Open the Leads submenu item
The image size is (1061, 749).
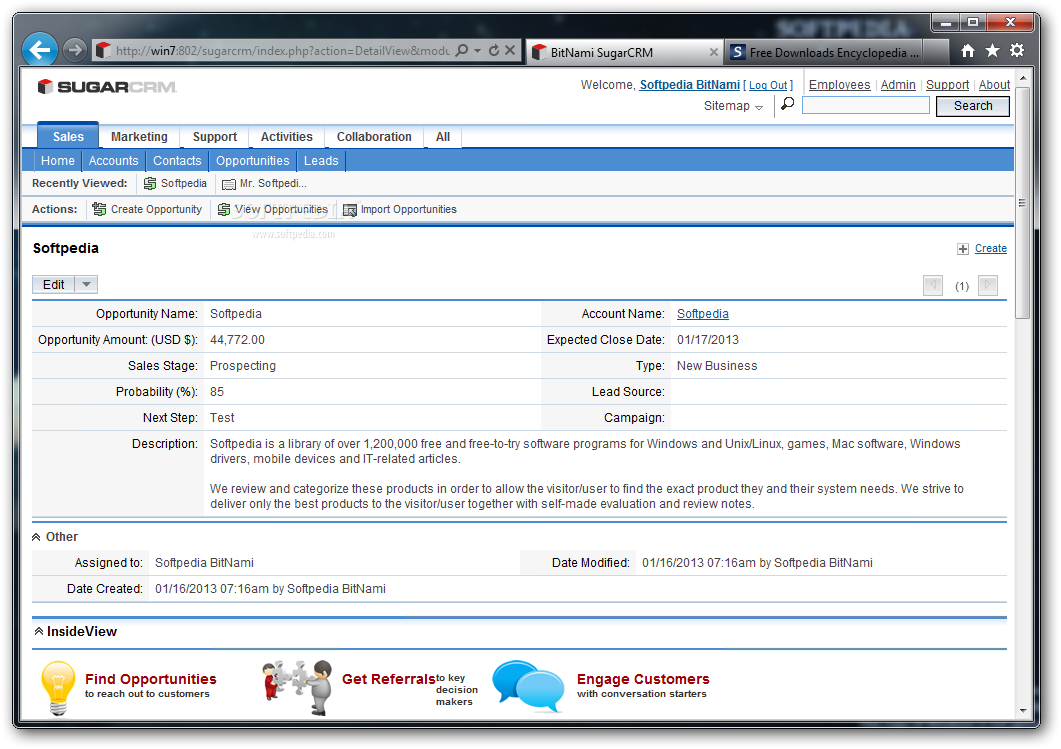[x=321, y=161]
